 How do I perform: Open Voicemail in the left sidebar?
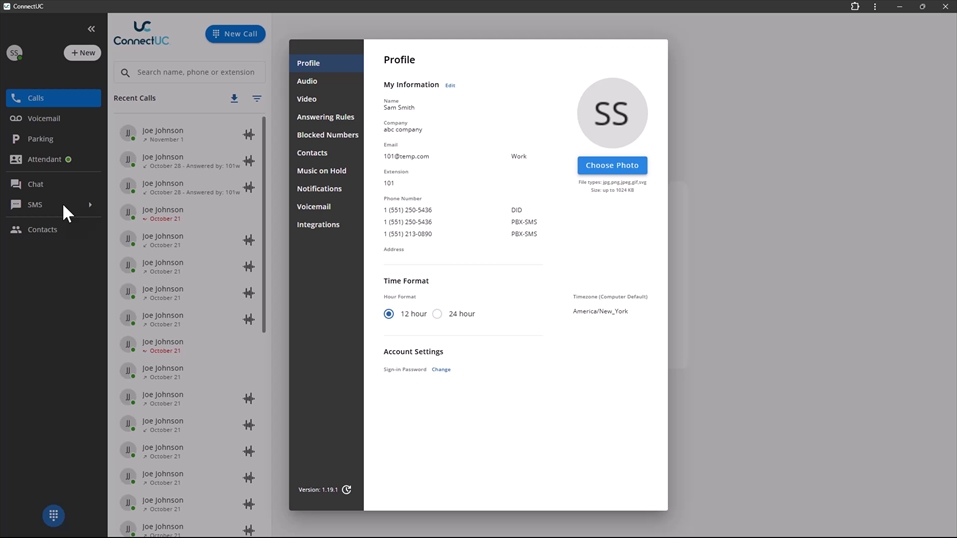[x=44, y=118]
